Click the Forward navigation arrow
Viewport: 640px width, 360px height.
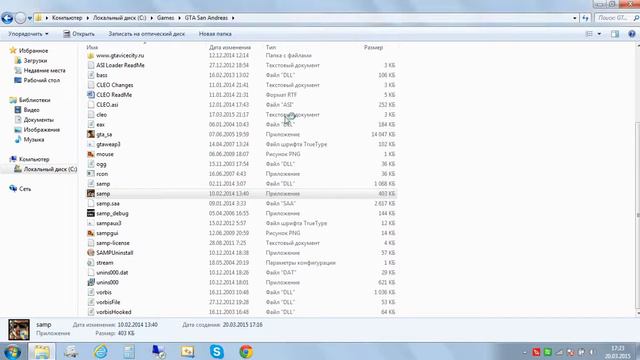pyautogui.click(x=20, y=18)
